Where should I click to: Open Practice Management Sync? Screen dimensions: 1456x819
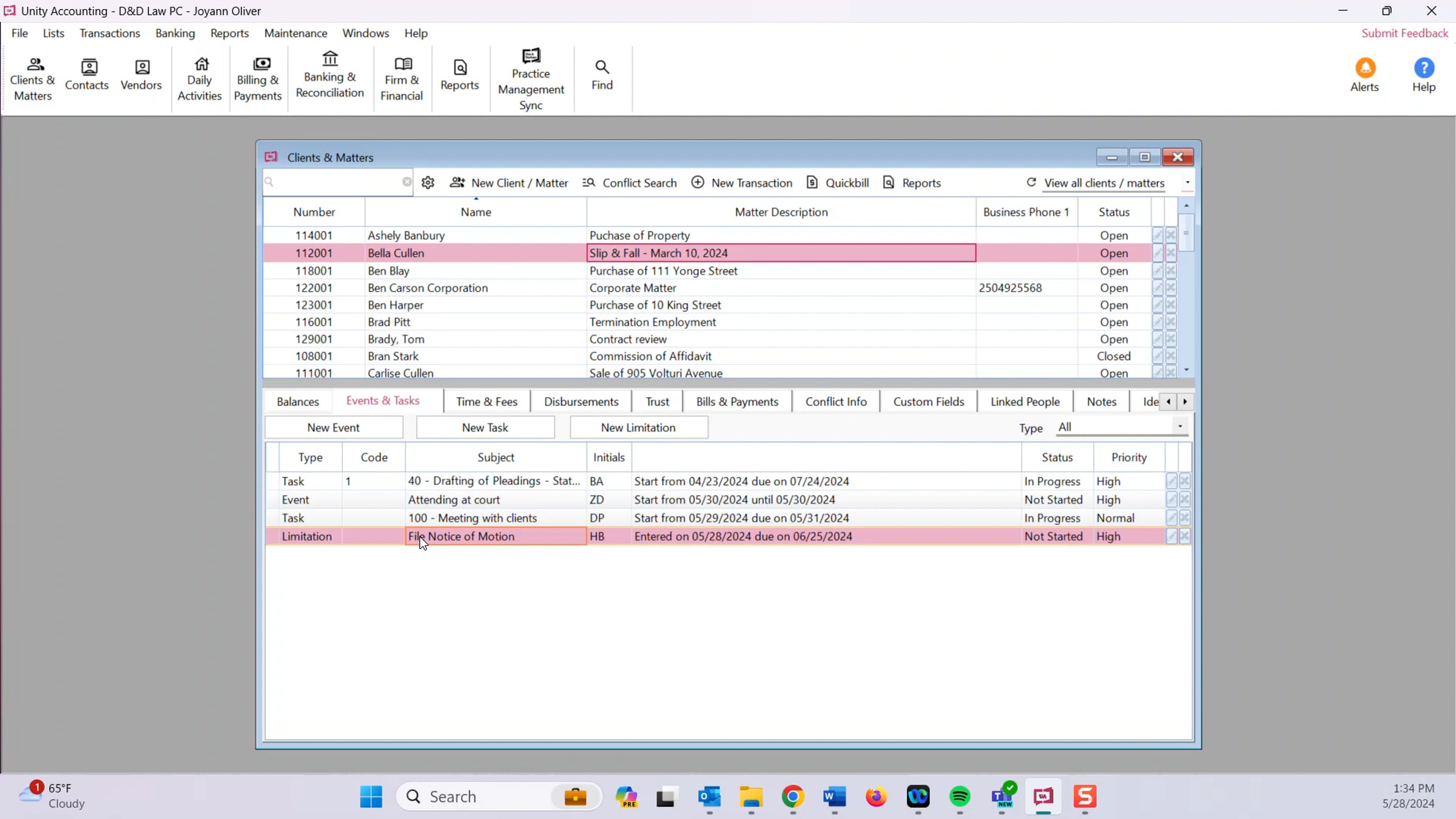[x=531, y=79]
